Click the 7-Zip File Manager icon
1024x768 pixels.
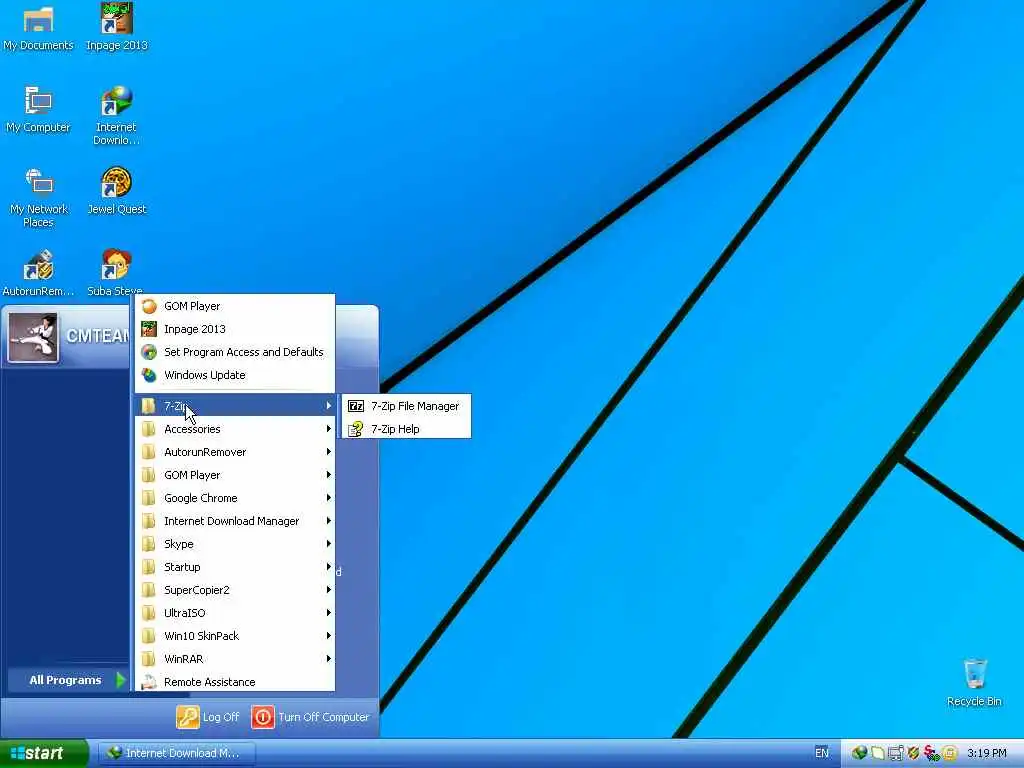click(356, 406)
